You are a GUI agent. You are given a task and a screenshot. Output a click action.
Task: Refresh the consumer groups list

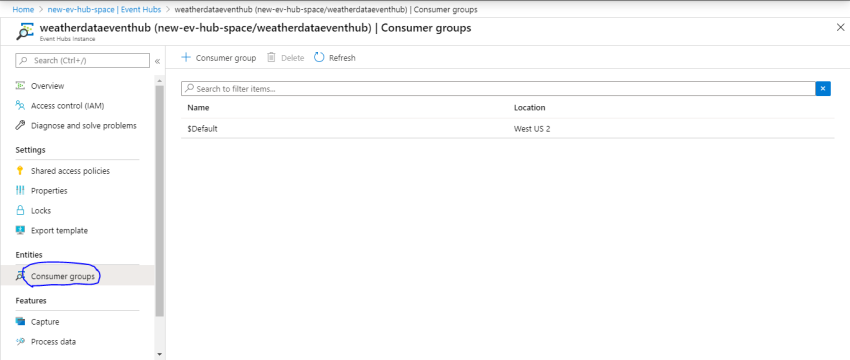pos(335,57)
